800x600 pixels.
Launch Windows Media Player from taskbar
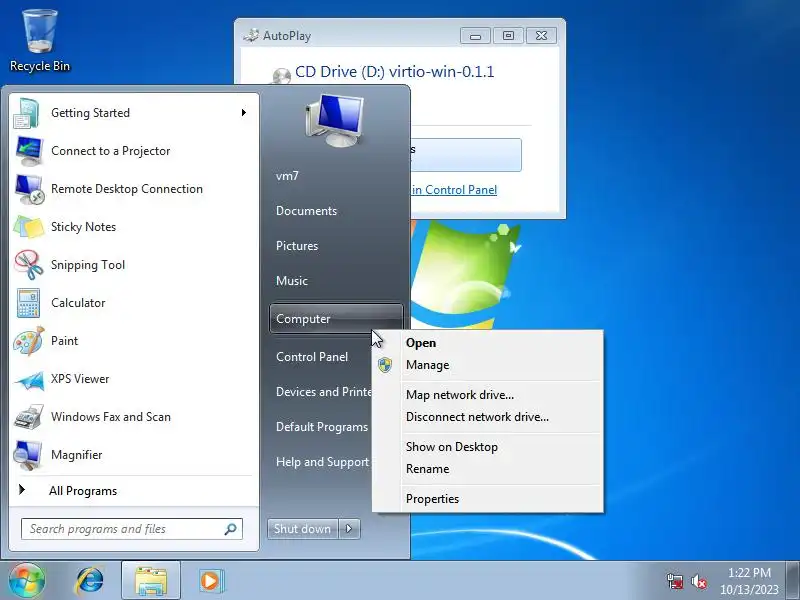[211, 581]
